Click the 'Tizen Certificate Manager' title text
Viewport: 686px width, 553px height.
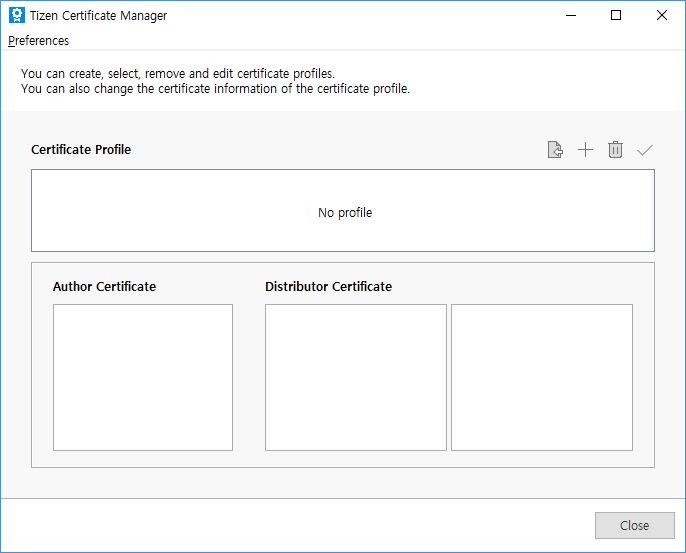(x=99, y=16)
